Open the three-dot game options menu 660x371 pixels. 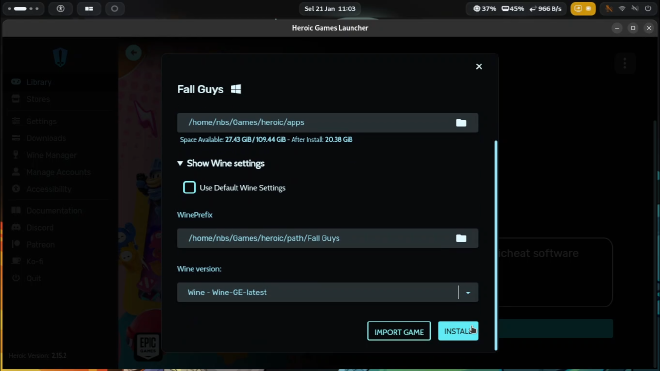pos(625,63)
